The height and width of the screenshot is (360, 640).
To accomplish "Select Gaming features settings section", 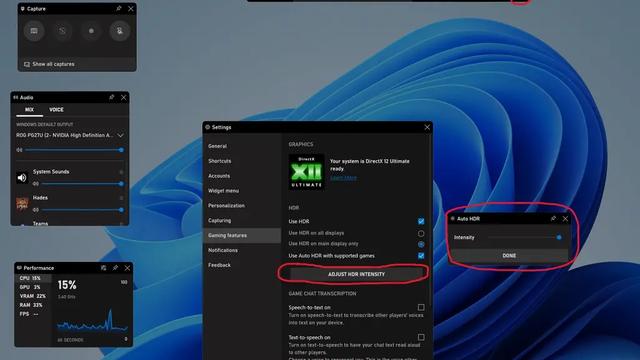I will point(242,236).
